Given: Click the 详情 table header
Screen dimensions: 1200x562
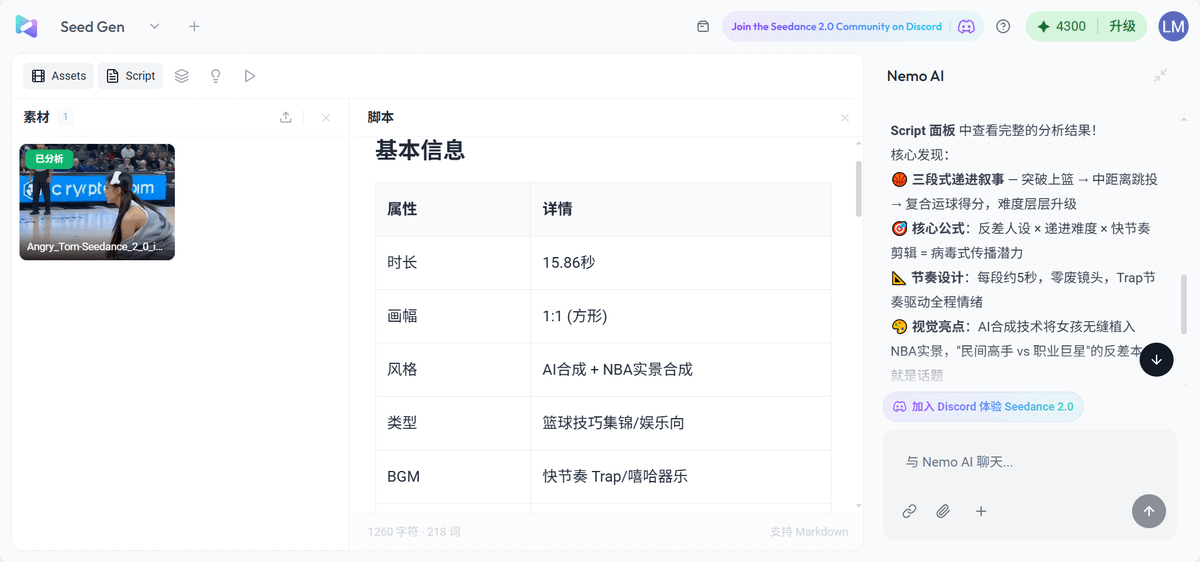Looking at the screenshot, I should coord(558,209).
